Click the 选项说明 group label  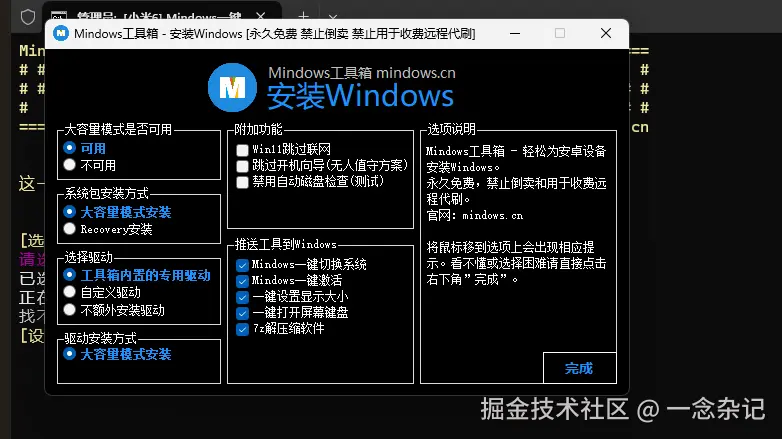pos(451,130)
